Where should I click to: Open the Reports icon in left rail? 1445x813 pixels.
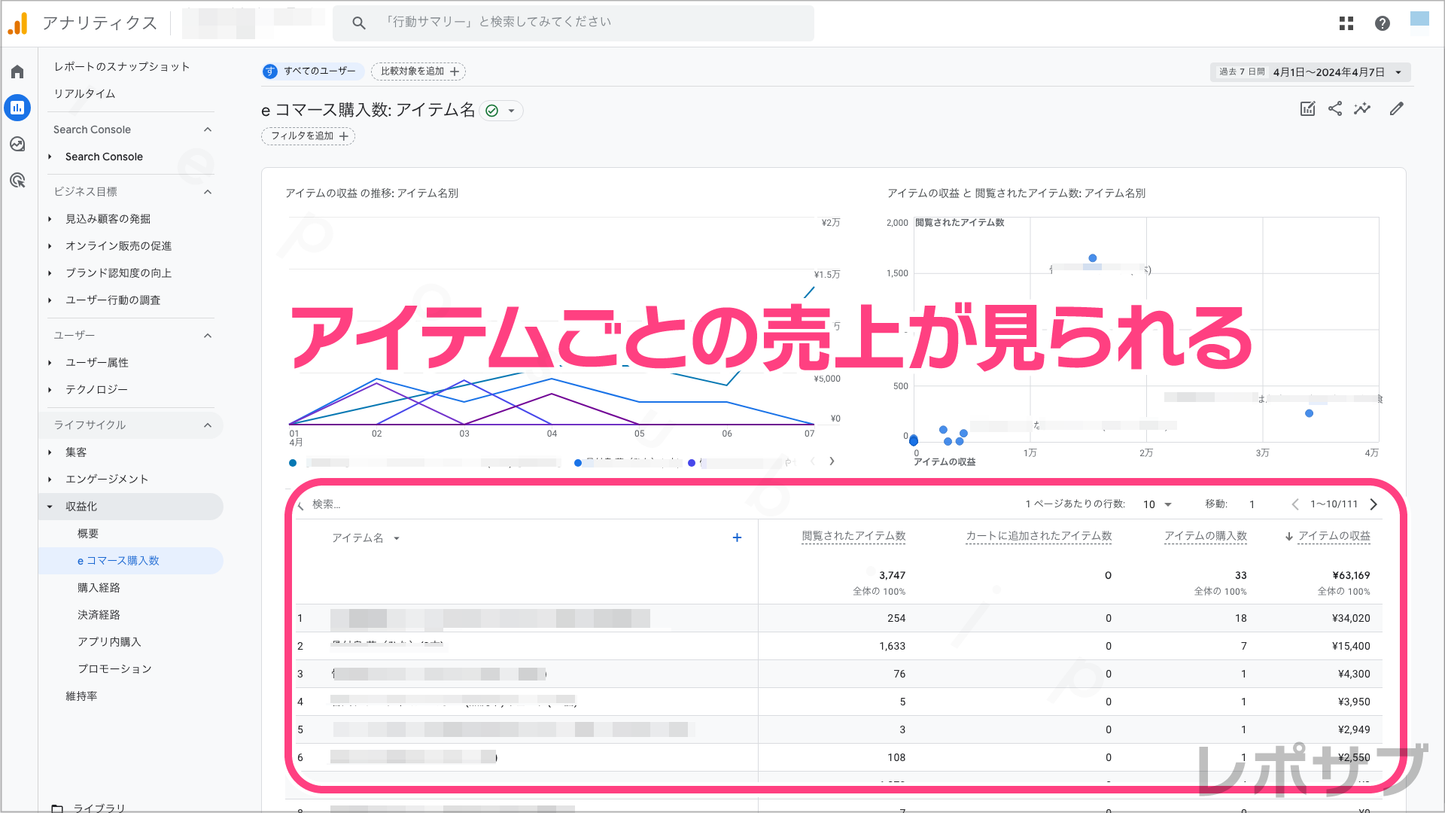tap(17, 108)
